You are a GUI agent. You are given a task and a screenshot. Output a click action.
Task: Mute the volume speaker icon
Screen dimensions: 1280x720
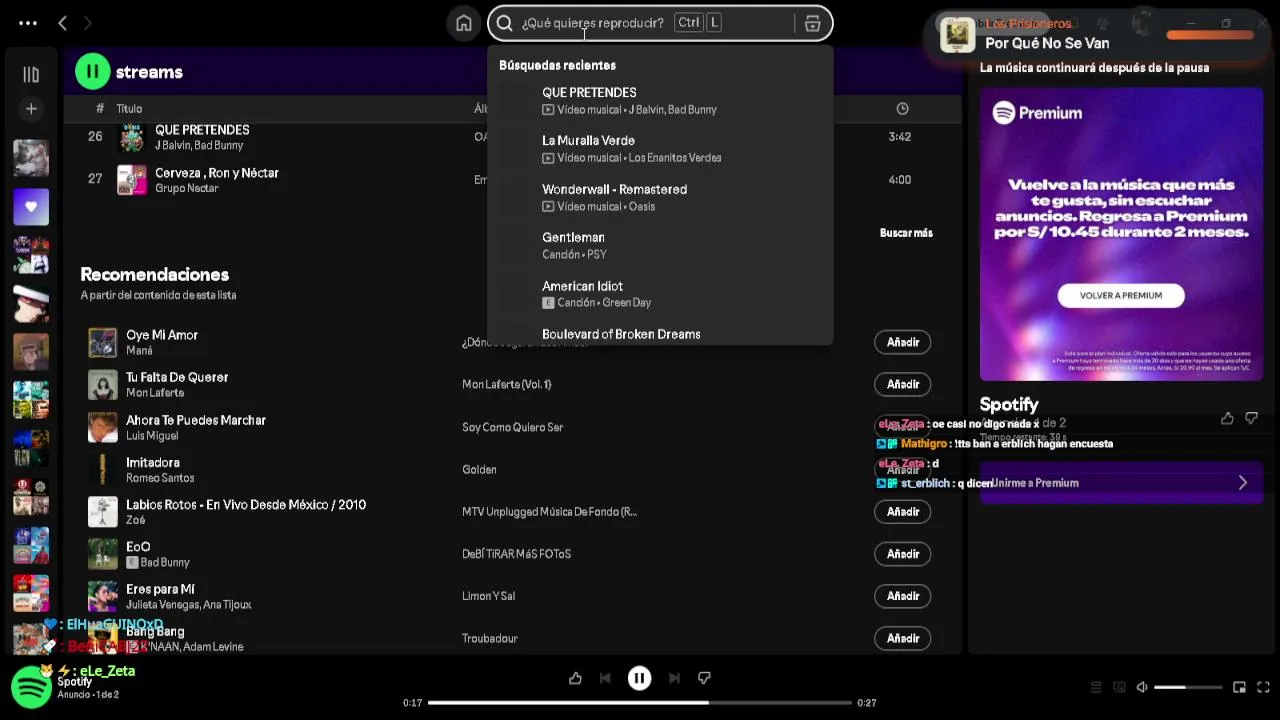pos(1142,687)
